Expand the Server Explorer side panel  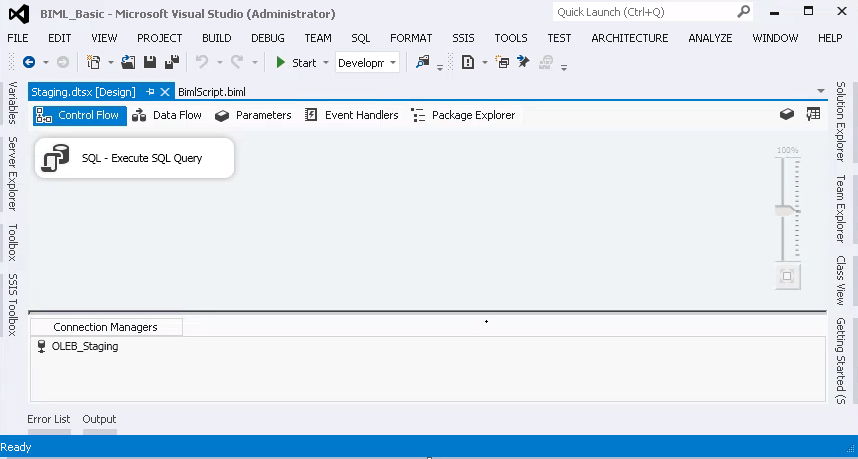[13, 173]
